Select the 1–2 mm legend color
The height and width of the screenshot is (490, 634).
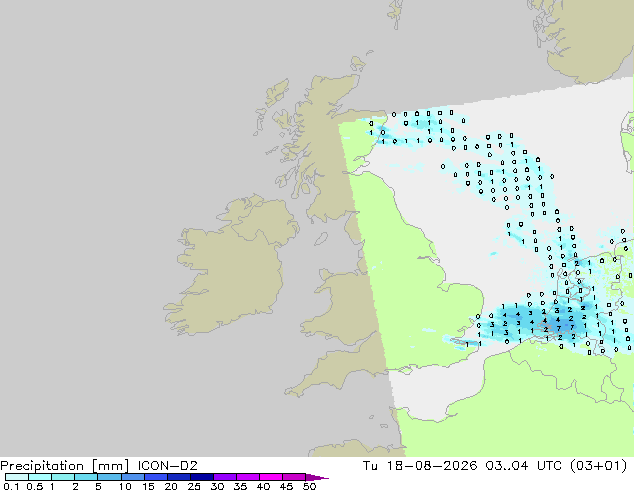click(63, 477)
